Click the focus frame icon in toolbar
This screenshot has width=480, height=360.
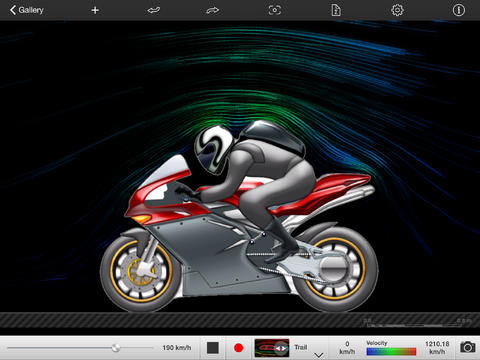point(275,10)
